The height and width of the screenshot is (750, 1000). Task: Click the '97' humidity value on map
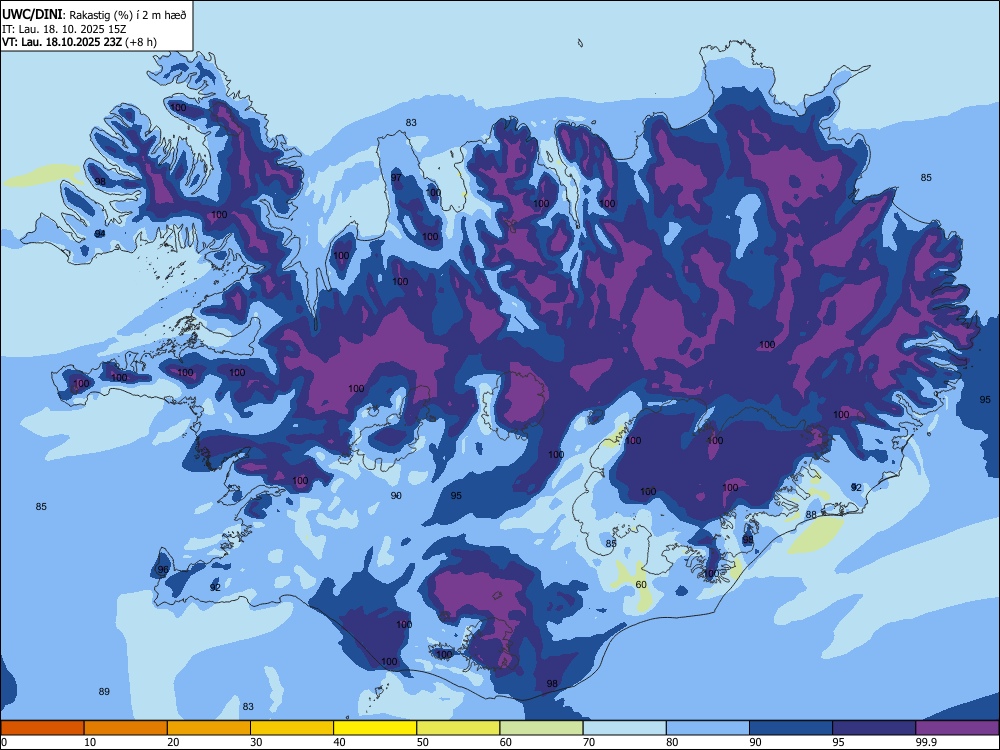396,177
